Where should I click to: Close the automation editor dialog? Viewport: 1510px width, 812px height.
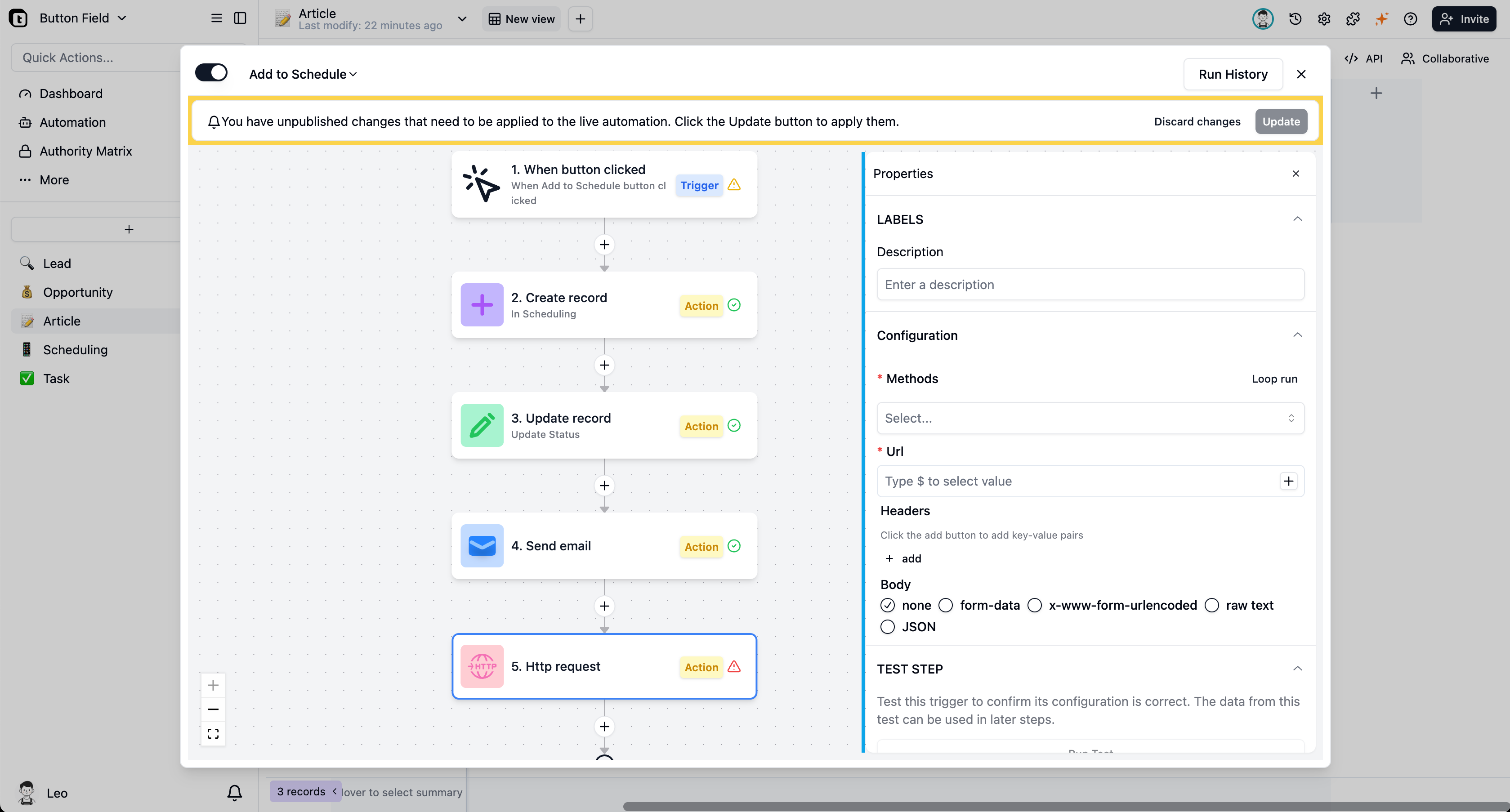(1301, 75)
